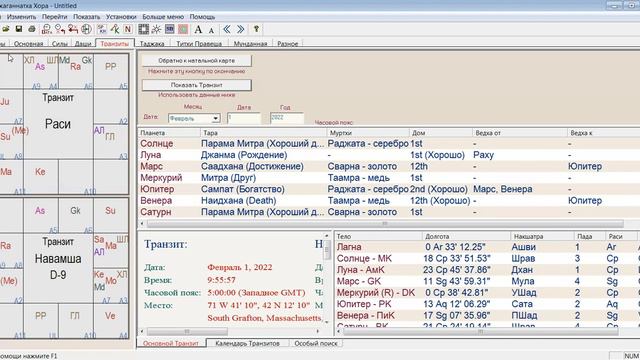Open the Календарь Транзитов tab
The image size is (640, 360).
tap(247, 343)
